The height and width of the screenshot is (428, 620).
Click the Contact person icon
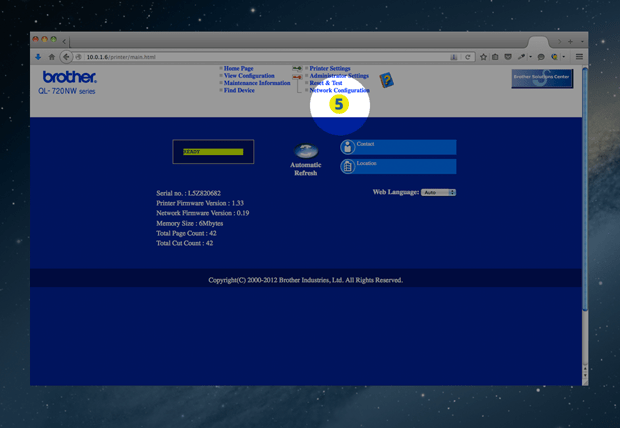click(x=348, y=147)
